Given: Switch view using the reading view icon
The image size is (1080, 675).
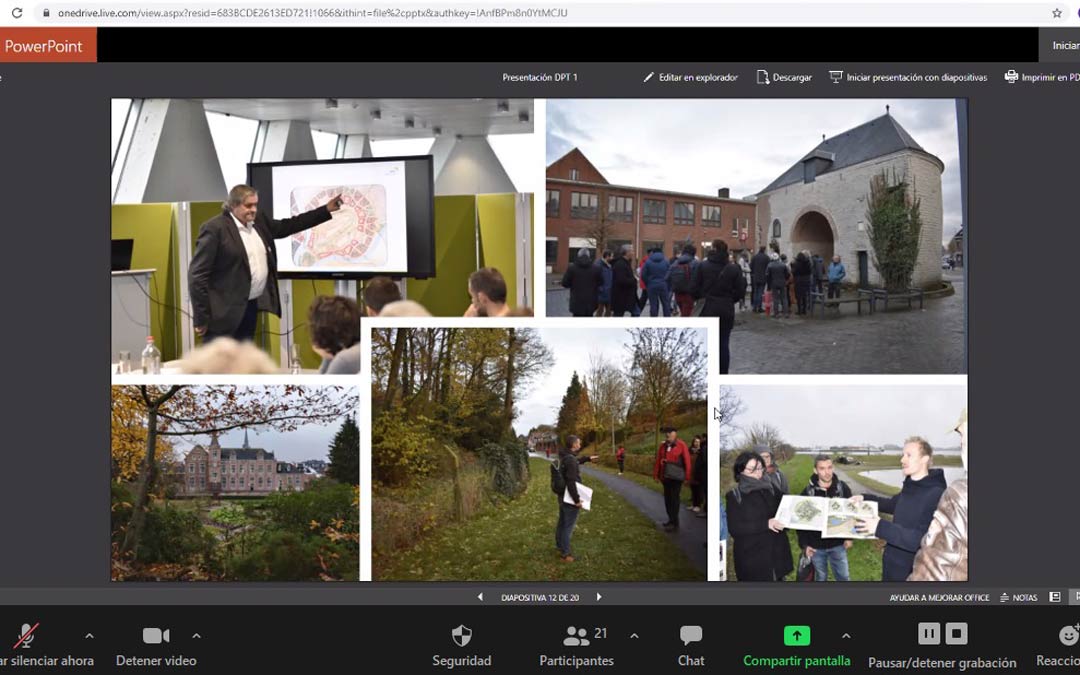Looking at the screenshot, I should click(x=1055, y=597).
